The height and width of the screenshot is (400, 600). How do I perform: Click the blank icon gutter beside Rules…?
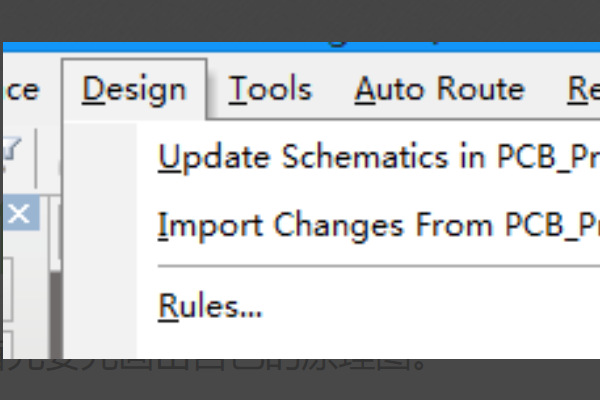tap(100, 307)
